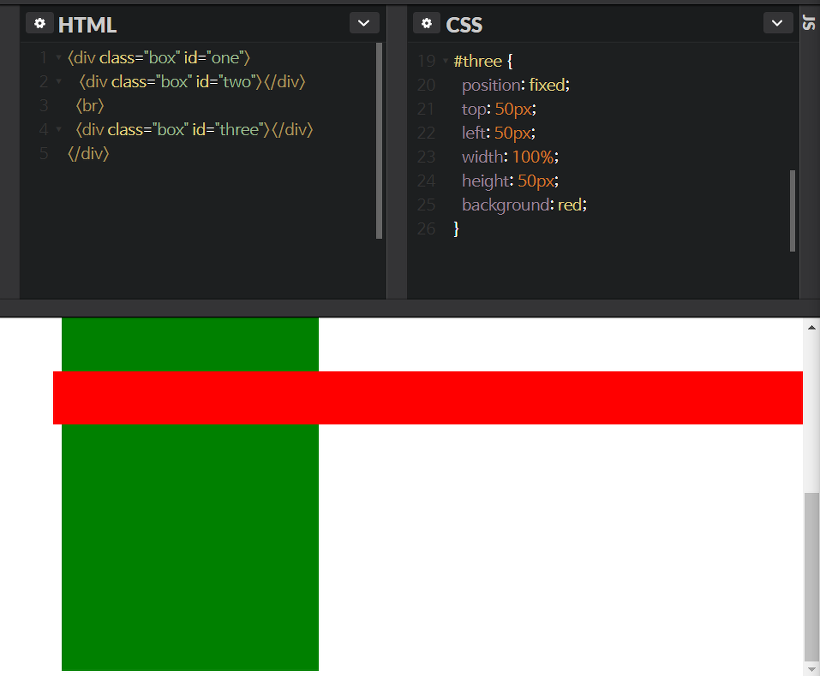Image resolution: width=820 pixels, height=676 pixels.
Task: Click the preview pane scrollbar thumb
Action: 811,577
